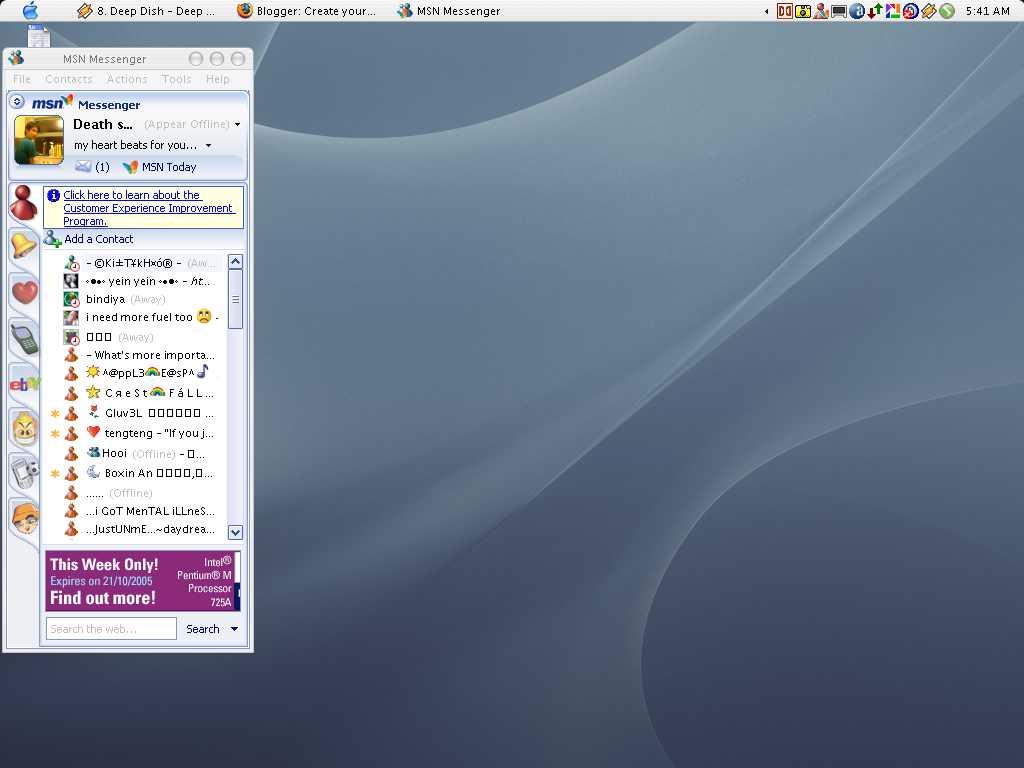
Task: Click the display picture thumbnail
Action: [39, 140]
